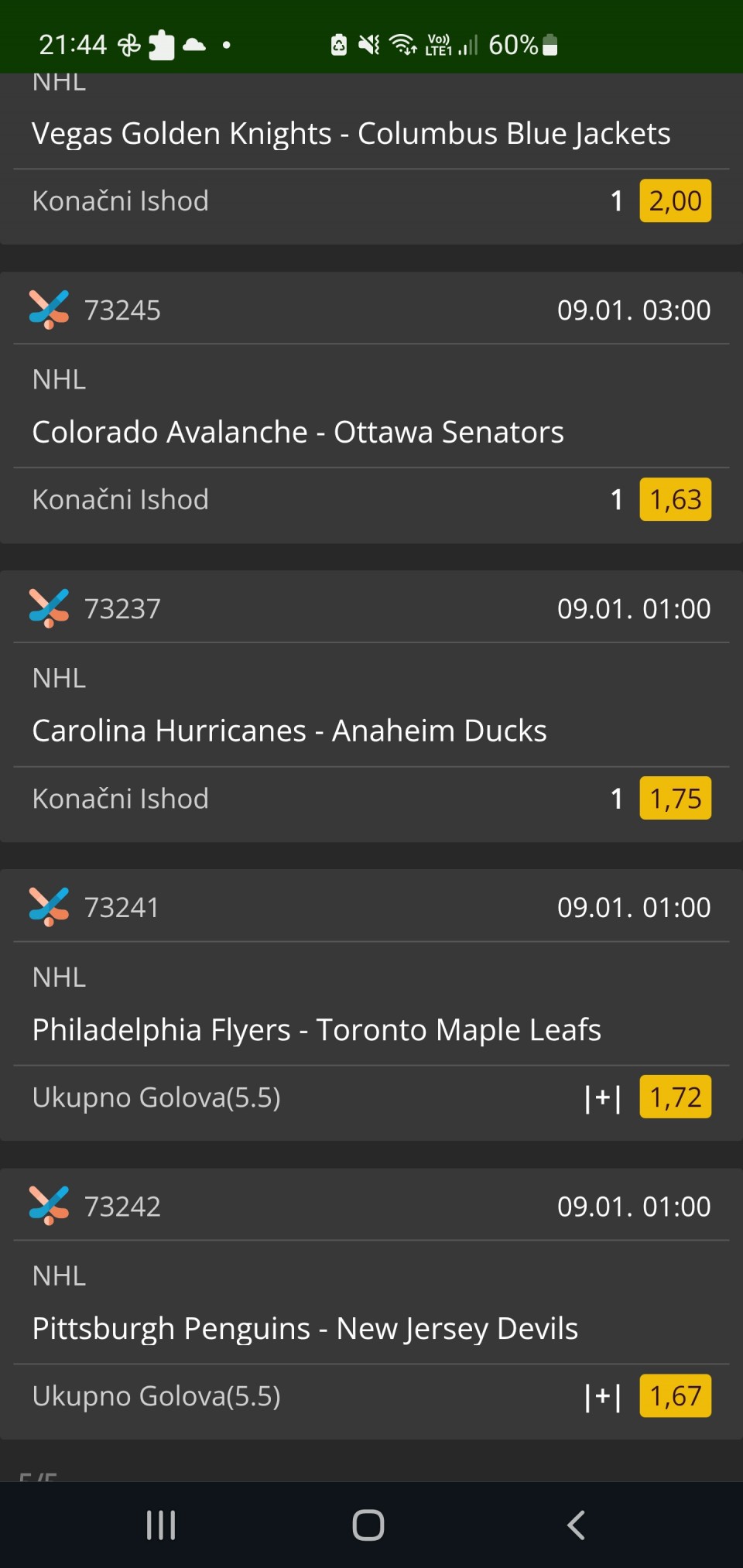
Task: Open Pittsburgh Penguins - New Jersey Devils match
Action: (x=305, y=1328)
